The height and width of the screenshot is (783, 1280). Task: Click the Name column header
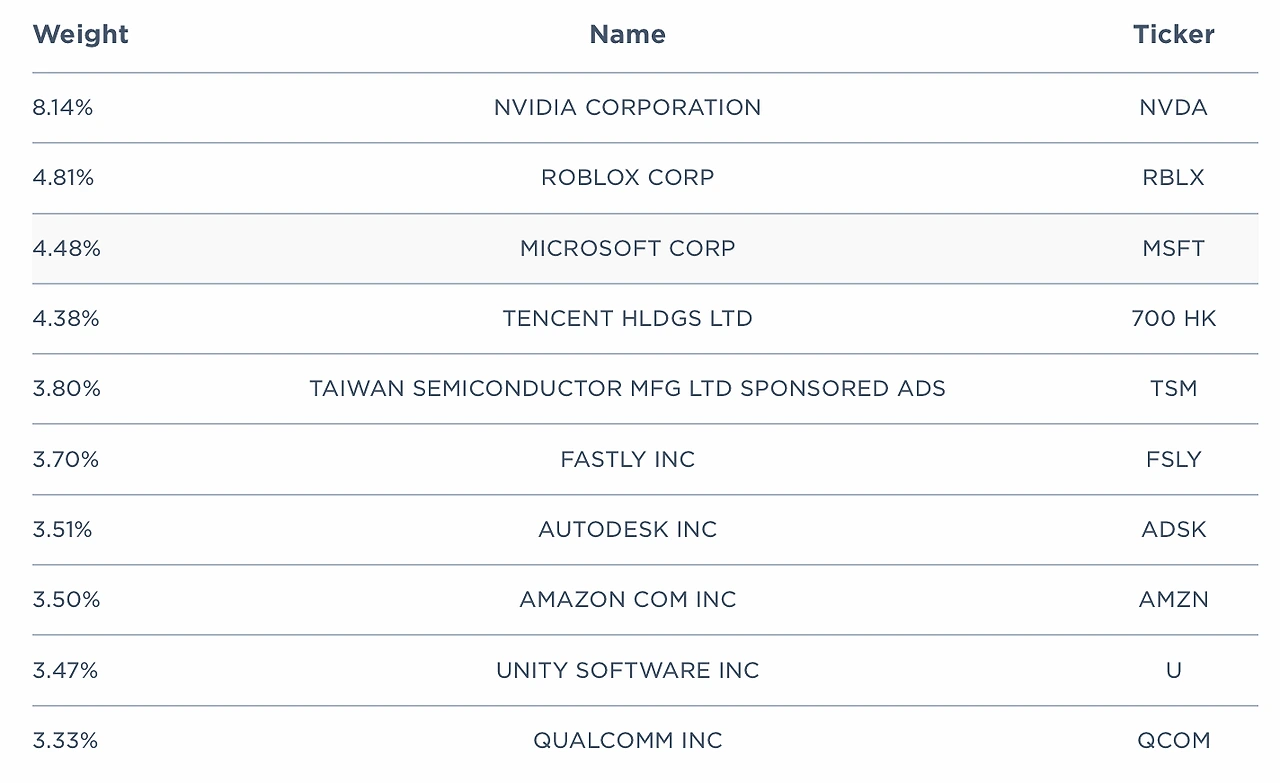[627, 34]
